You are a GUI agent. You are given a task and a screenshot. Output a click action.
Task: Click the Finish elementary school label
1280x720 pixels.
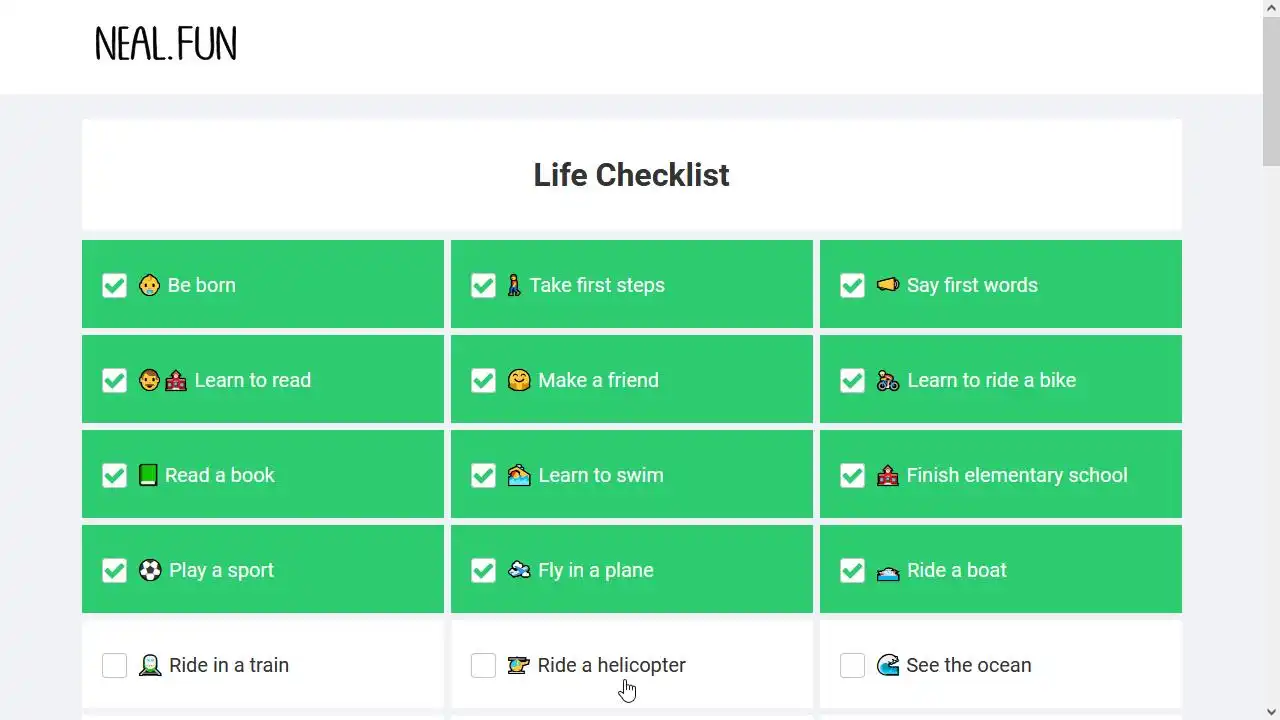pyautogui.click(x=1017, y=475)
